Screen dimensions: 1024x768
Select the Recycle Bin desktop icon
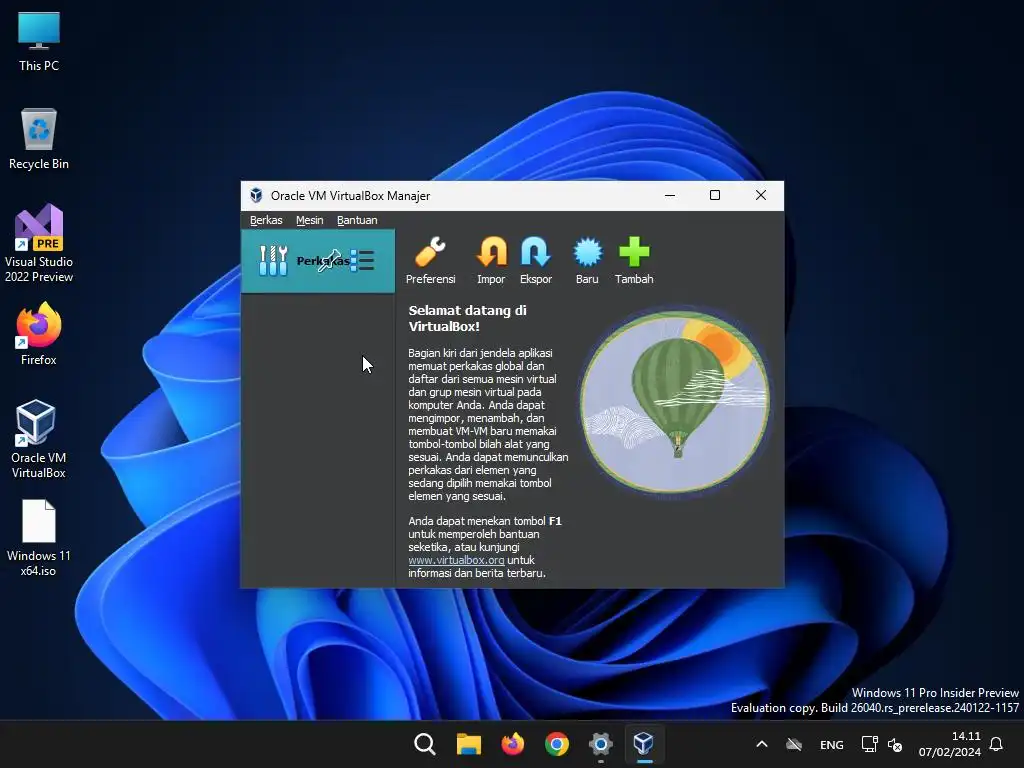click(x=39, y=139)
